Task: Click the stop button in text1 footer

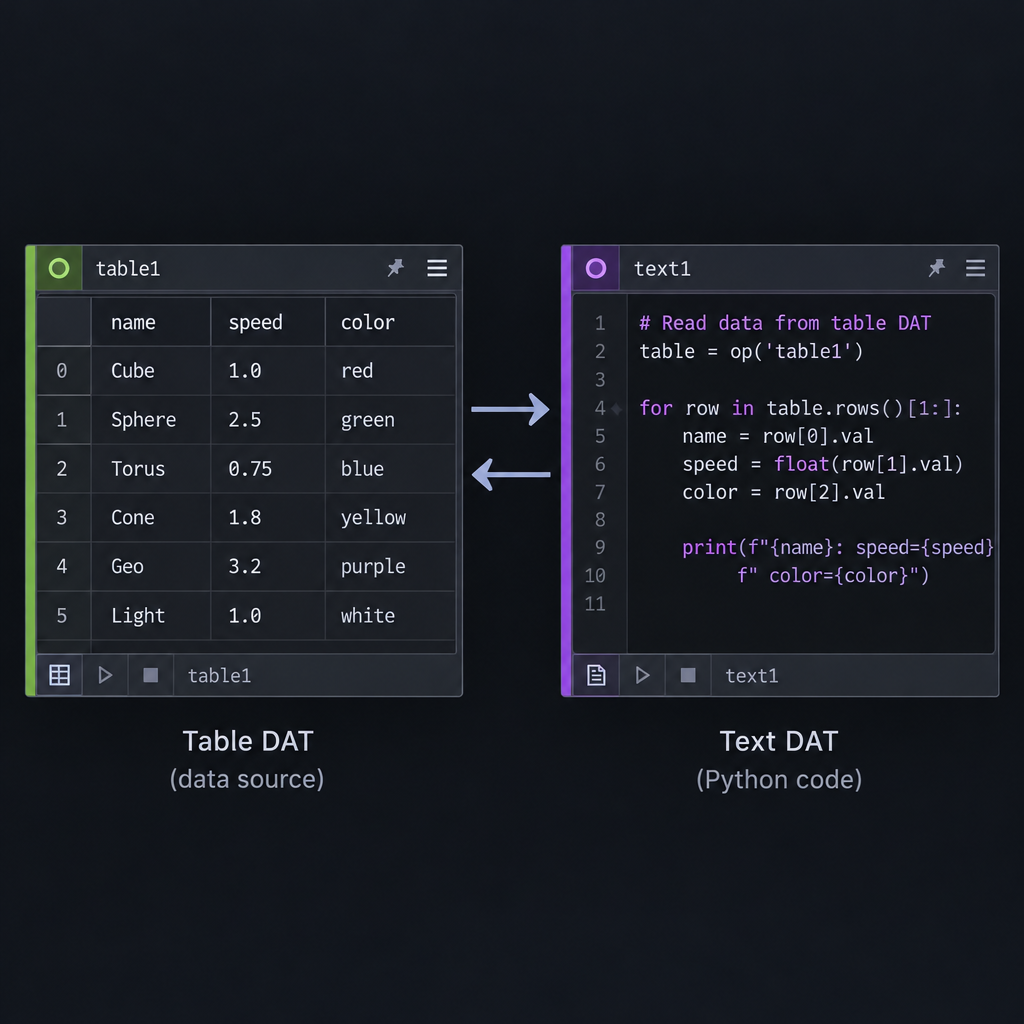Action: point(688,675)
